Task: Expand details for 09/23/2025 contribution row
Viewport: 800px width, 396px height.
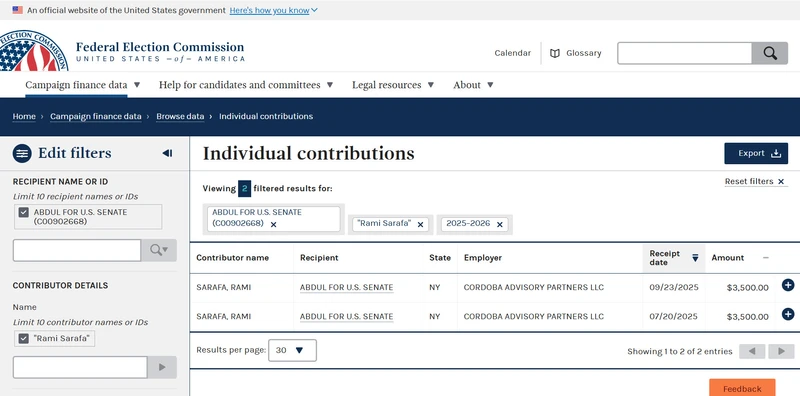Action: 788,286
